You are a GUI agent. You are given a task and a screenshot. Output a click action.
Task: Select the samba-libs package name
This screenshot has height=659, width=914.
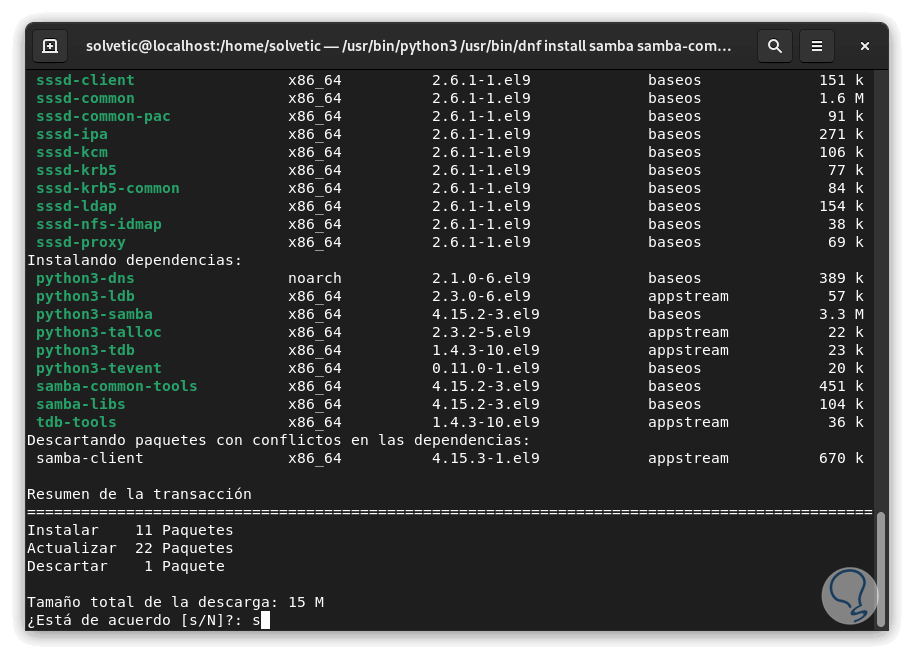click(x=80, y=404)
